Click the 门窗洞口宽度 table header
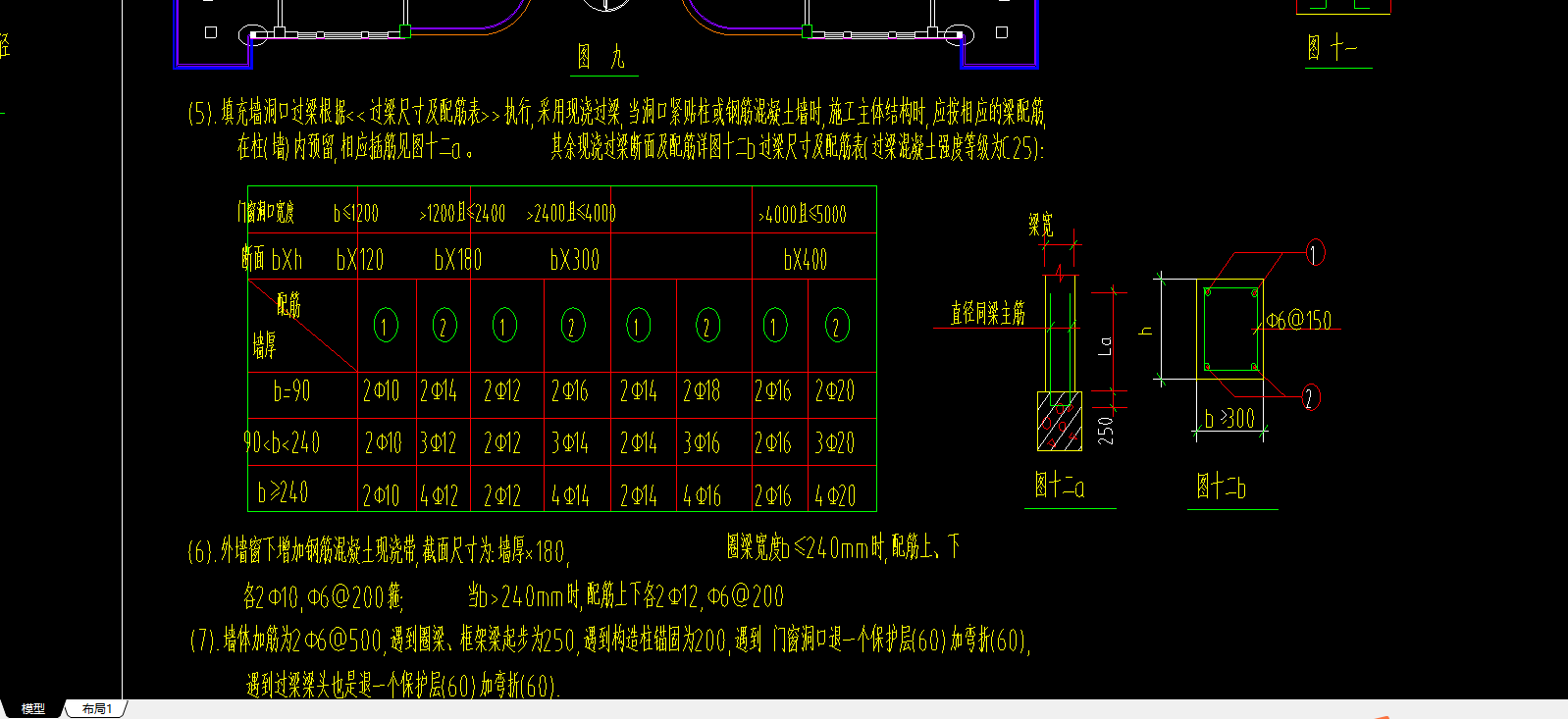 click(266, 212)
